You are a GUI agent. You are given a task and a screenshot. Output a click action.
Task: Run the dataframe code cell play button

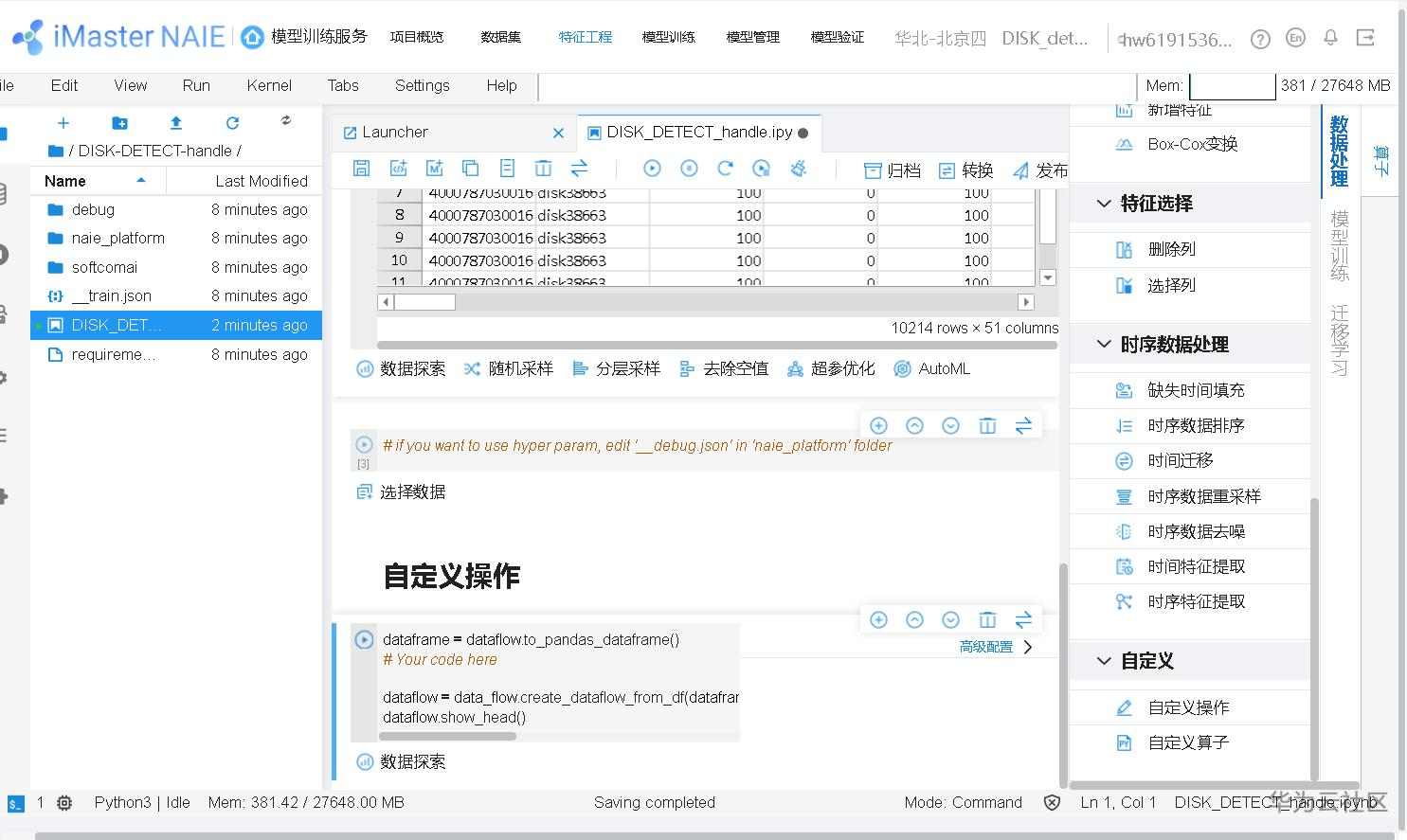click(364, 639)
